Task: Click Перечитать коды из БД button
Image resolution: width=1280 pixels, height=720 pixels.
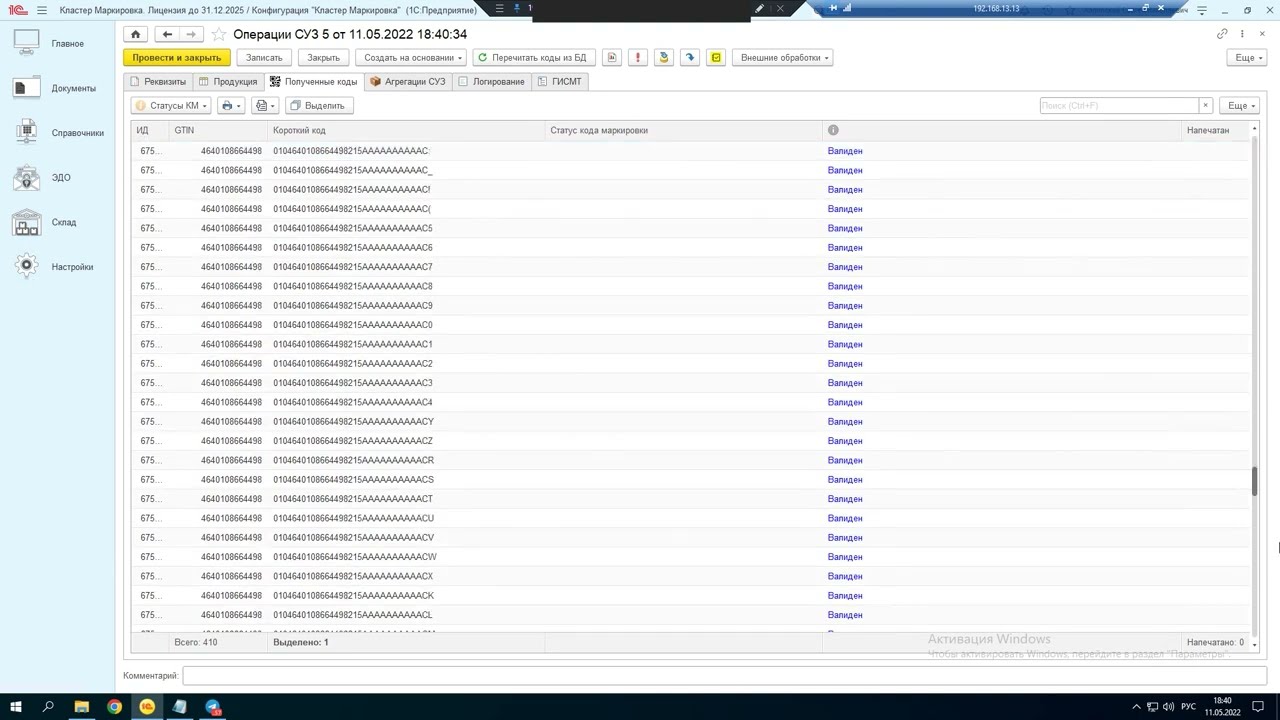Action: [x=532, y=58]
